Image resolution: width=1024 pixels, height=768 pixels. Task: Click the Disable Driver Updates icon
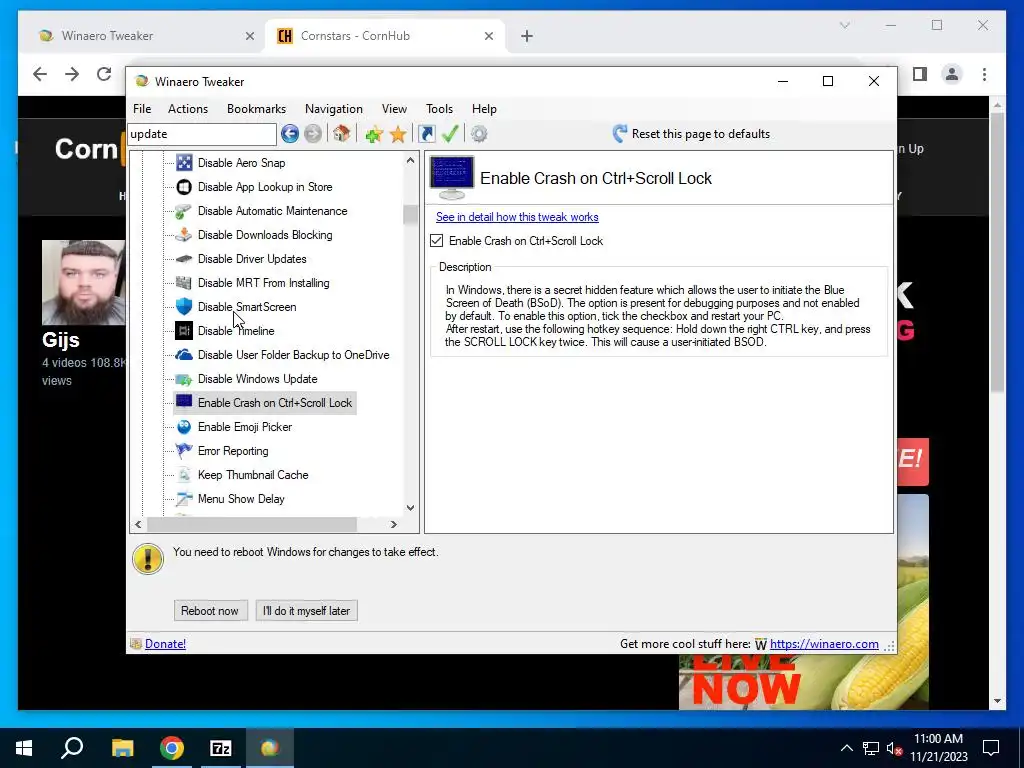(184, 259)
